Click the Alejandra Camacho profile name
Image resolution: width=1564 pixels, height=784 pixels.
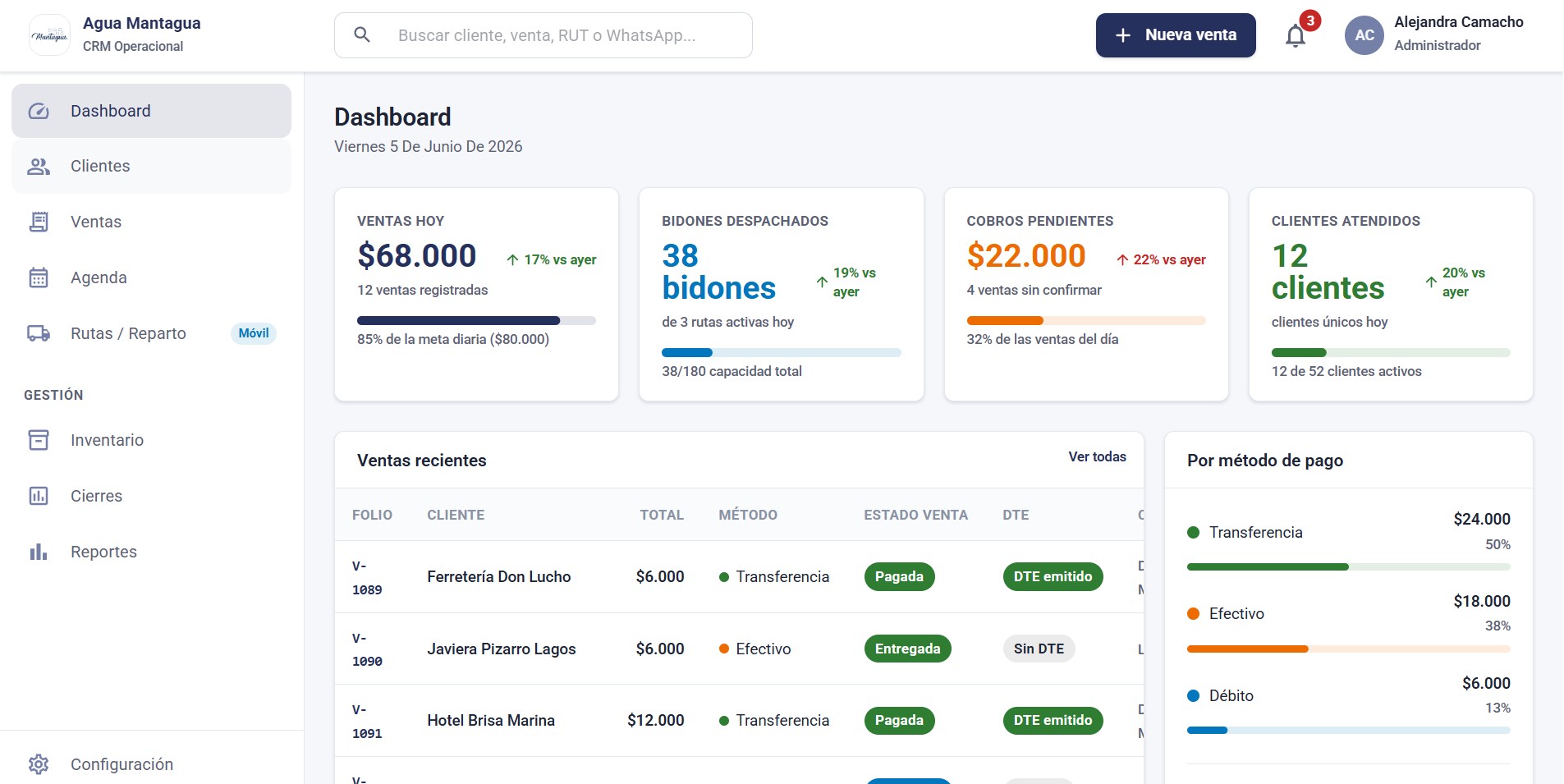click(x=1458, y=22)
